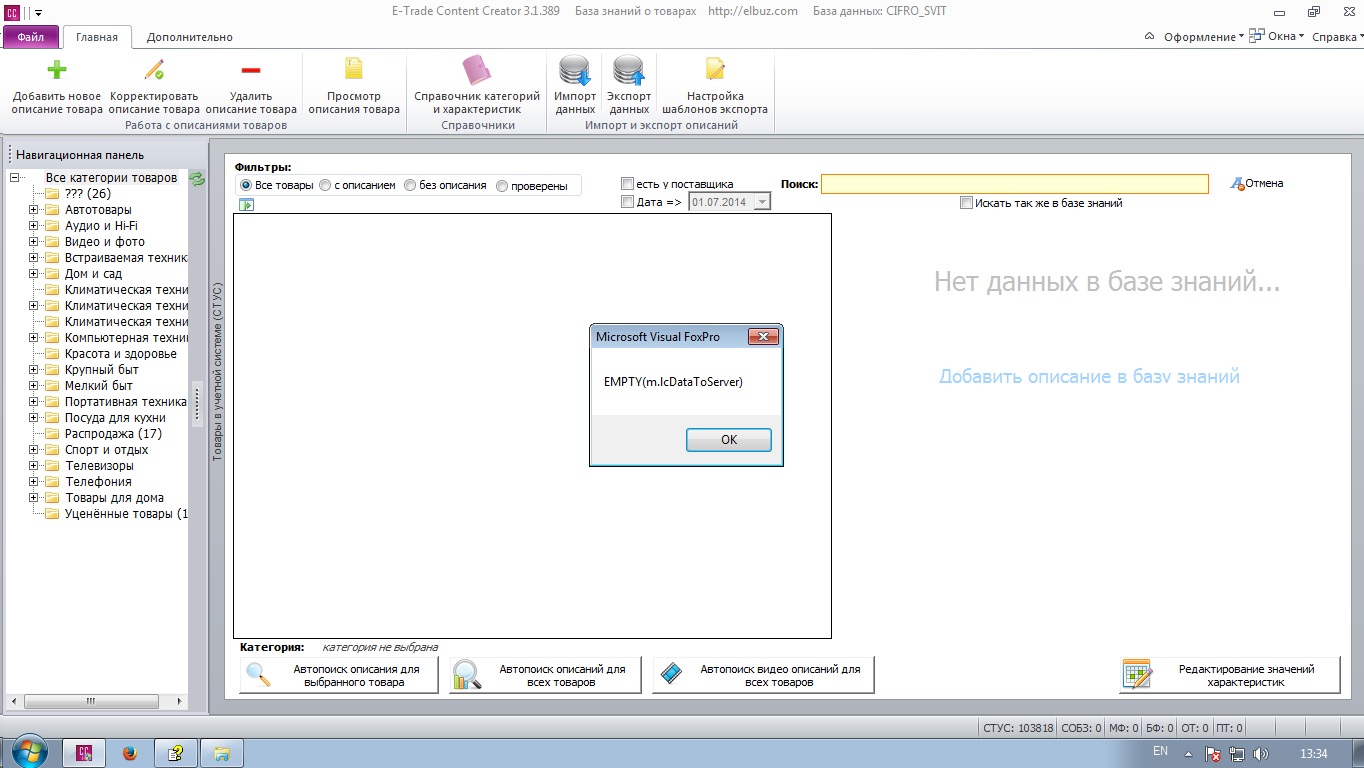
Task: Select the 'Красота и здоровье' category
Action: point(120,354)
